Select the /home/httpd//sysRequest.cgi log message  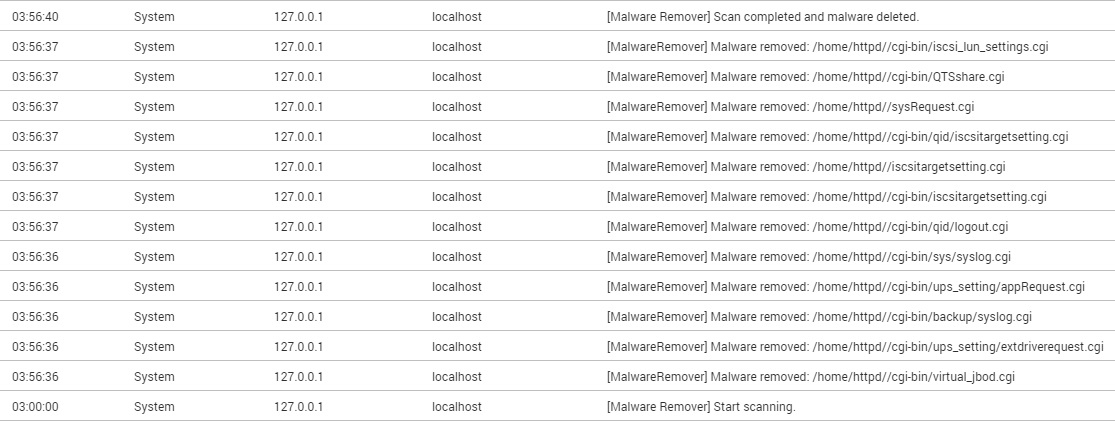pyautogui.click(x=791, y=107)
